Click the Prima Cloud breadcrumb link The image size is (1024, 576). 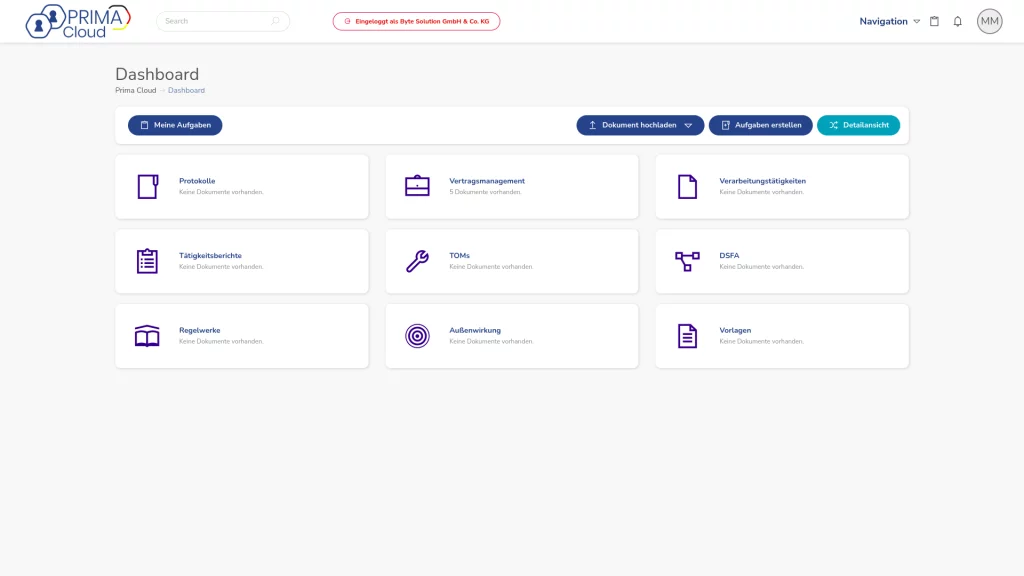135,90
